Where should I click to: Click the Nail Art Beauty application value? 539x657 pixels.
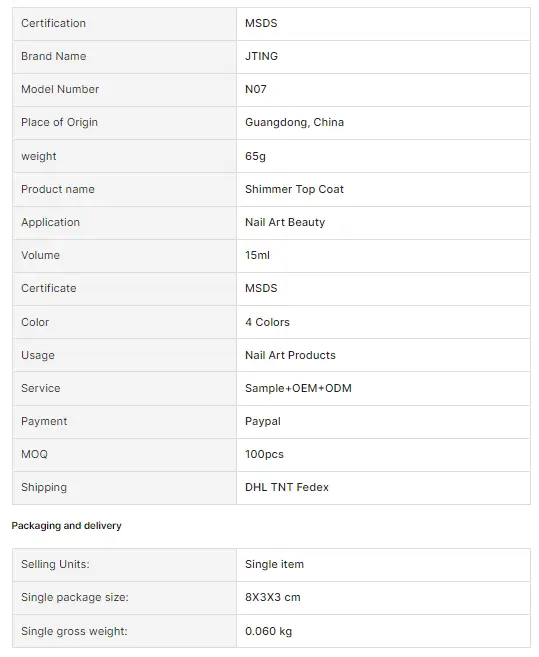(x=285, y=222)
